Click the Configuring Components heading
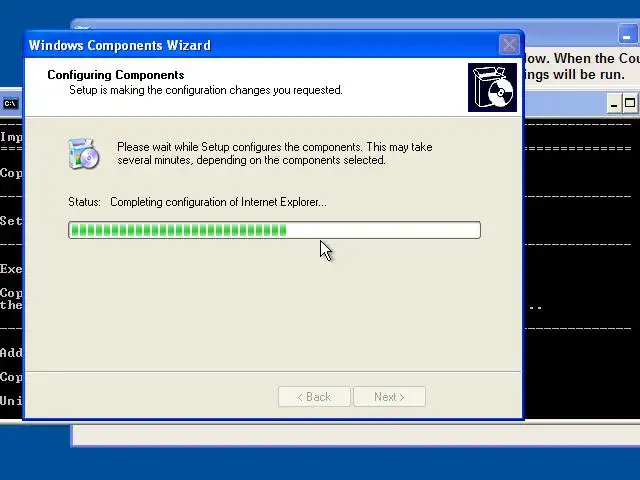 [x=116, y=75]
